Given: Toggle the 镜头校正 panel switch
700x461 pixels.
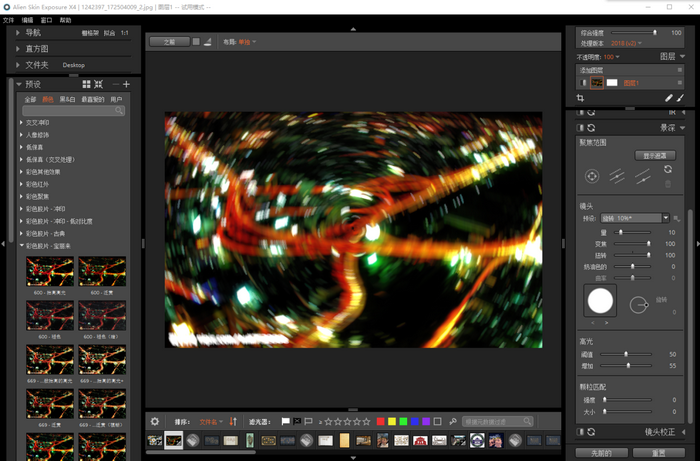Looking at the screenshot, I should [581, 432].
